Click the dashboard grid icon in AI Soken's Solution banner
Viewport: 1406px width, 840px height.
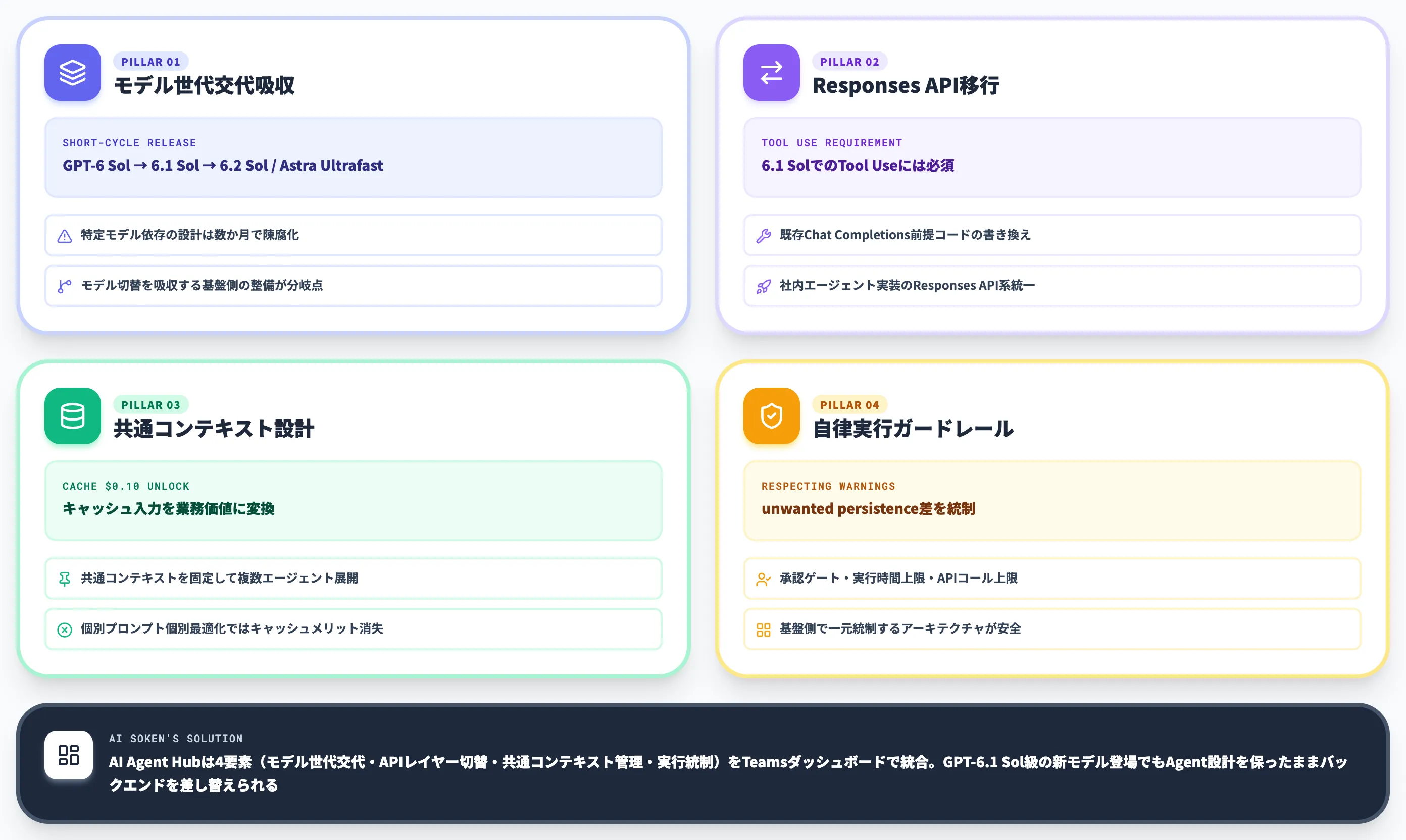click(x=69, y=755)
